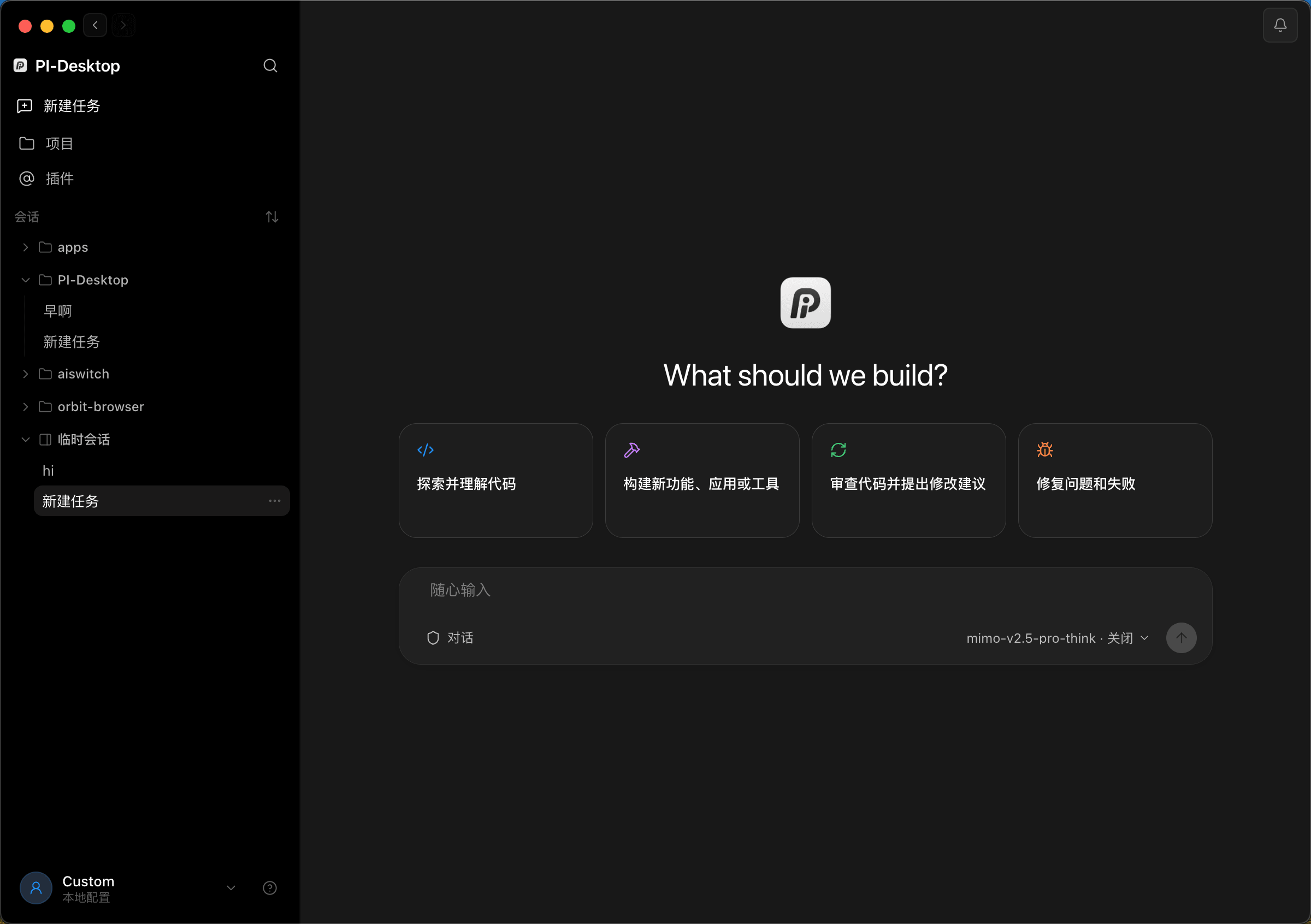
Task: Click the 临时会话 panel icon
Action: [45, 440]
